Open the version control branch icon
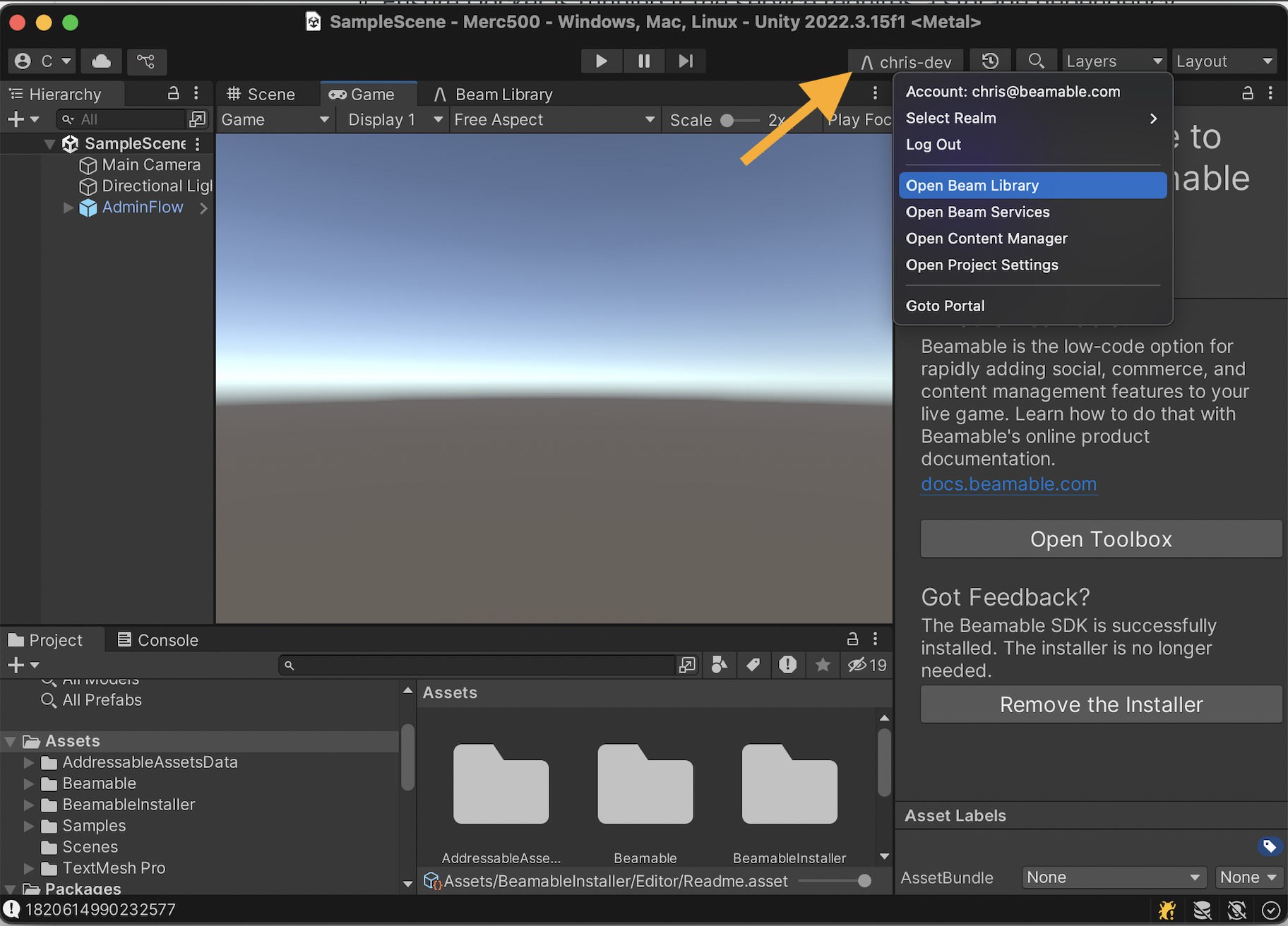This screenshot has height=926, width=1288. pyautogui.click(x=146, y=61)
